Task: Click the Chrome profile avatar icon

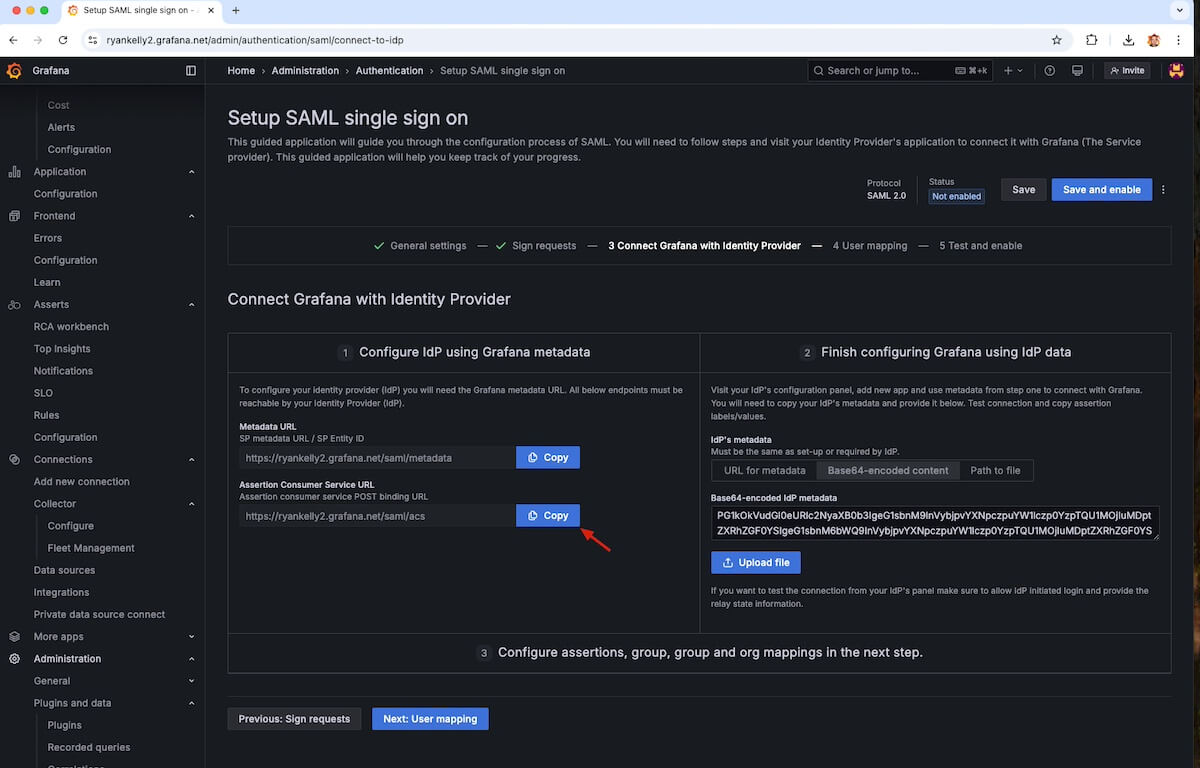Action: [x=1154, y=40]
